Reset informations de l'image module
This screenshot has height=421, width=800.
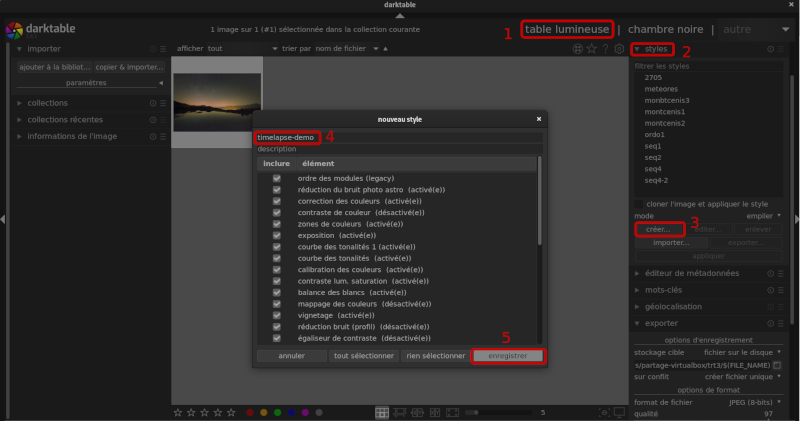(153, 137)
